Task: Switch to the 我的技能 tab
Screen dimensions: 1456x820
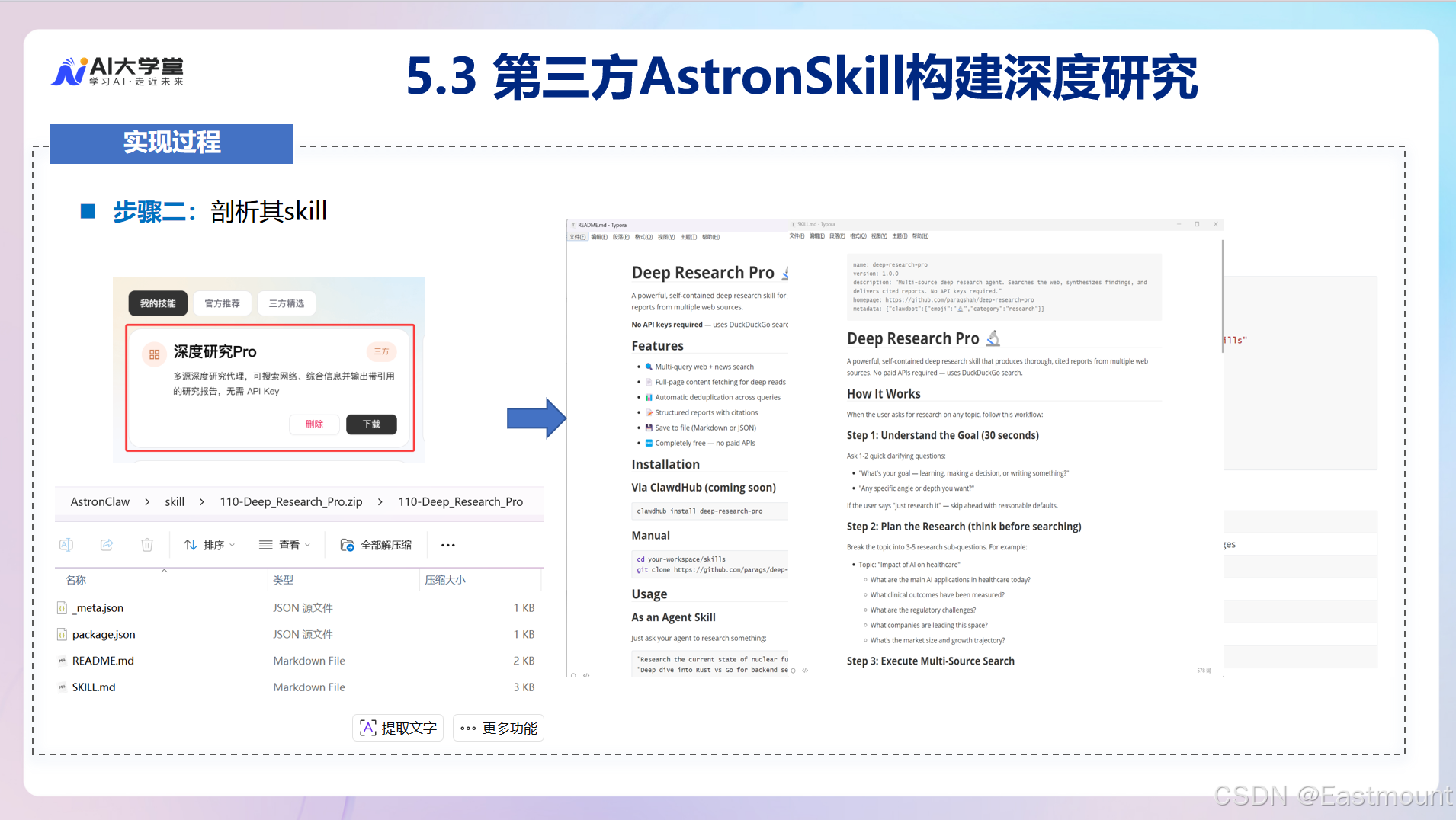Action: 158,303
